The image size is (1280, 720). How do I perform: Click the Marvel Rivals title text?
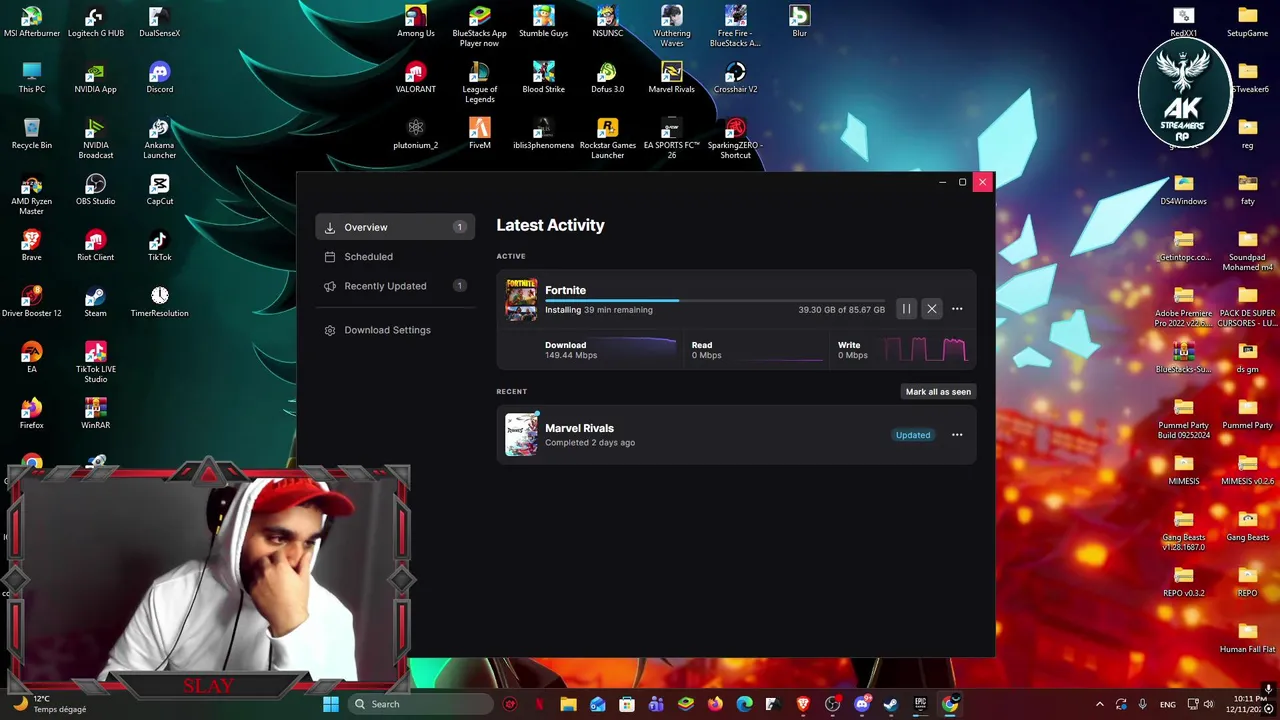(x=579, y=428)
